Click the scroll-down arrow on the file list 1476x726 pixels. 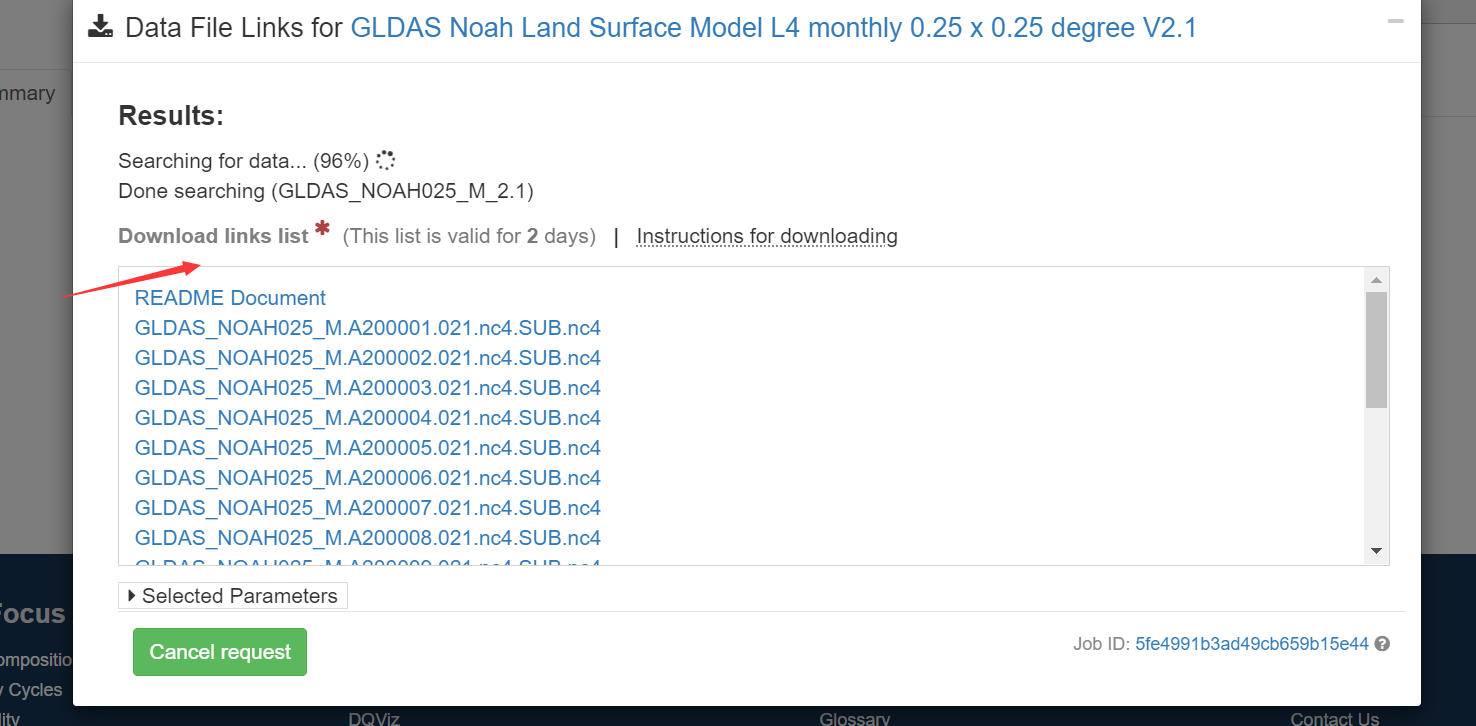(1376, 551)
